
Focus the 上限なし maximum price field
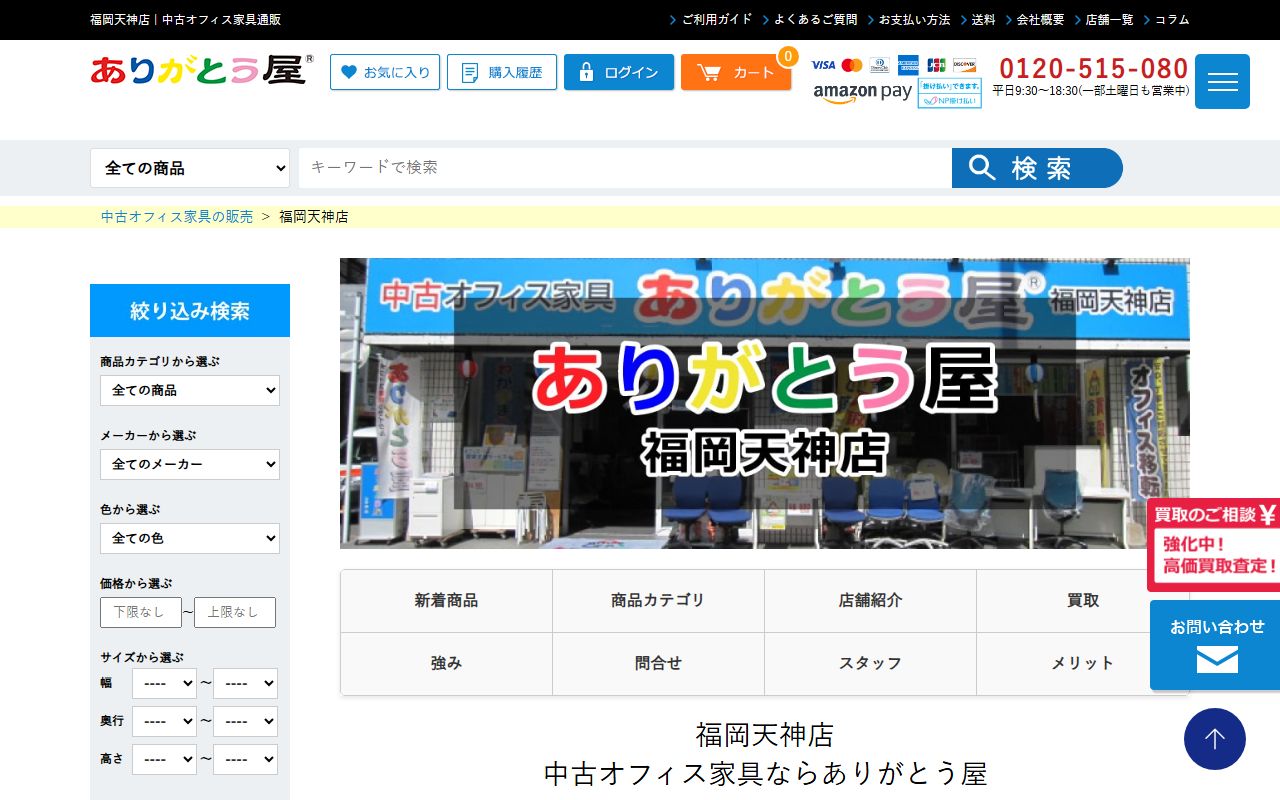[x=235, y=612]
